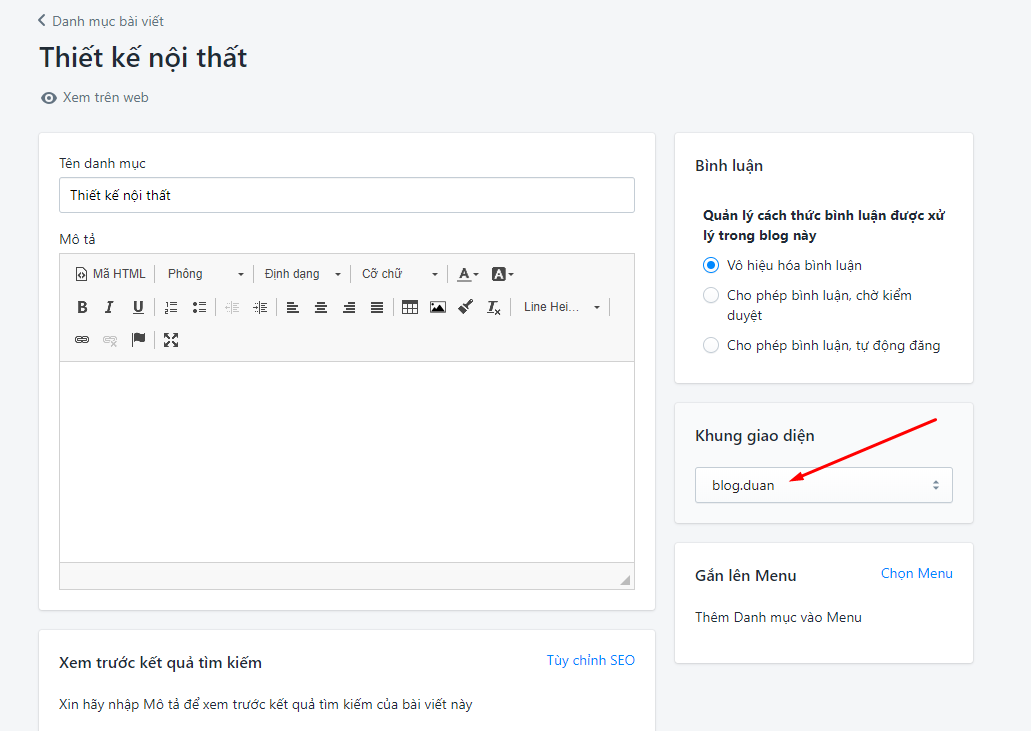1031x731 pixels.
Task: Insert an image
Action: tap(438, 307)
